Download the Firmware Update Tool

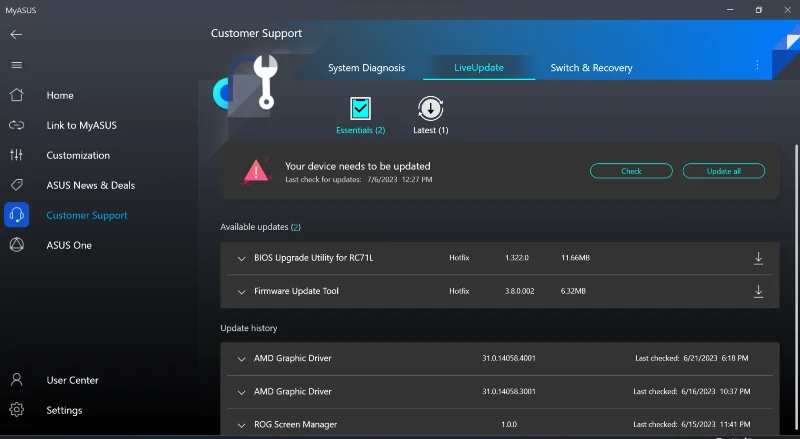[758, 291]
